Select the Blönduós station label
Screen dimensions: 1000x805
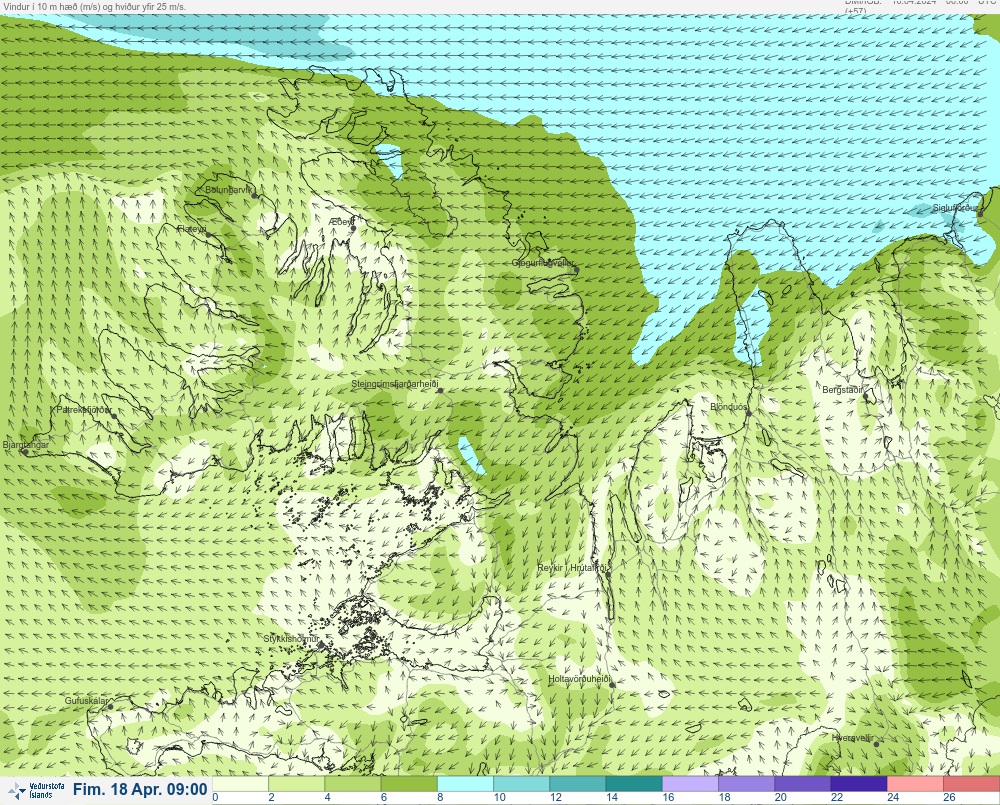point(728,406)
